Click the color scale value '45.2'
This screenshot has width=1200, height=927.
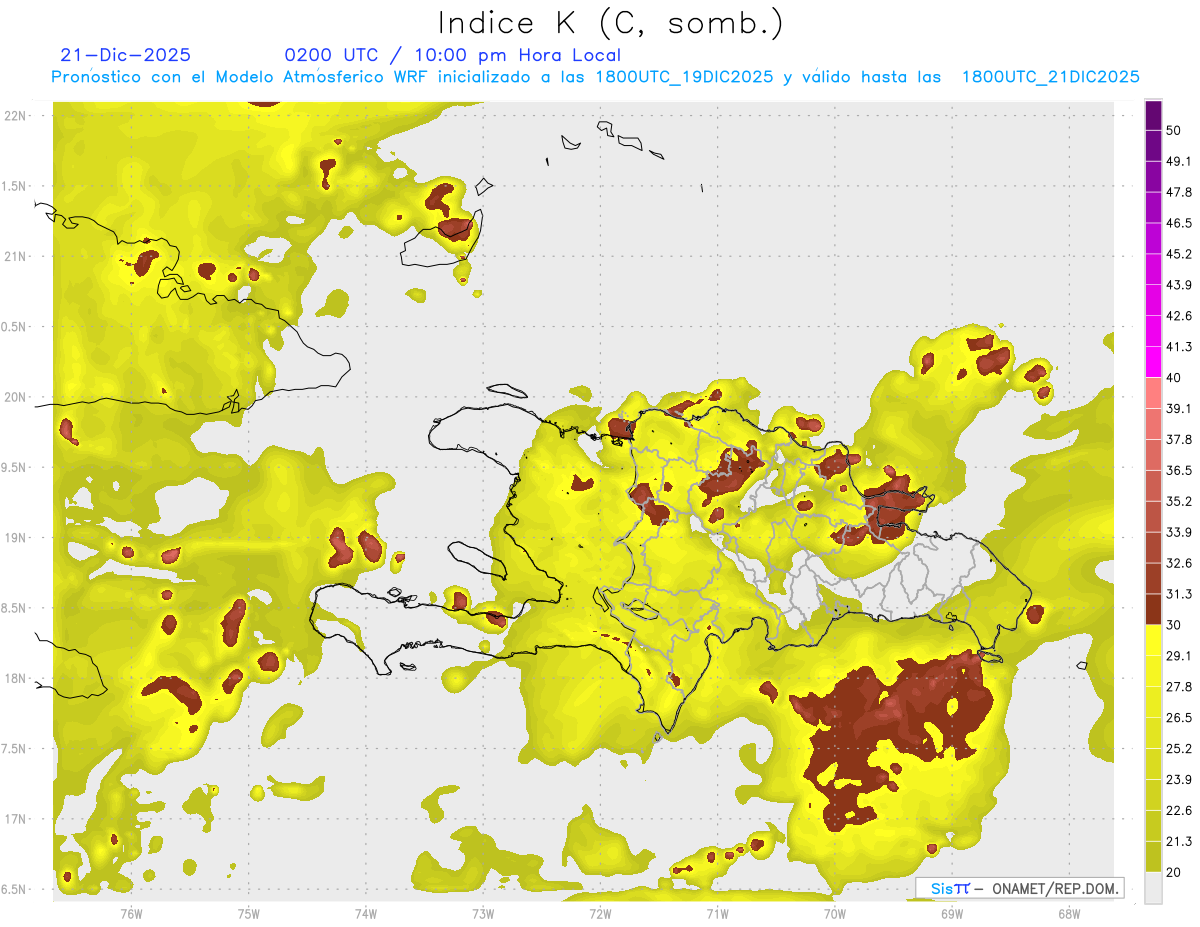click(1179, 254)
